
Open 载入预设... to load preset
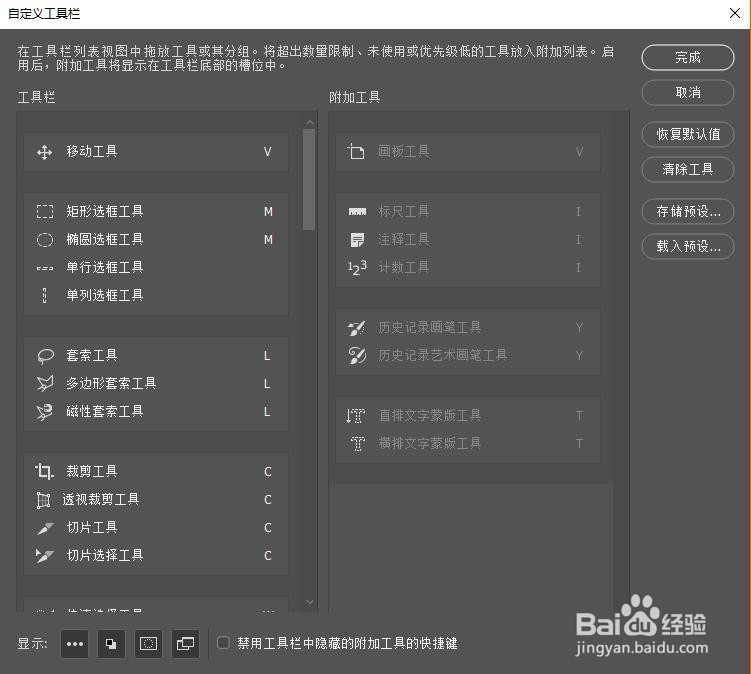(x=688, y=246)
